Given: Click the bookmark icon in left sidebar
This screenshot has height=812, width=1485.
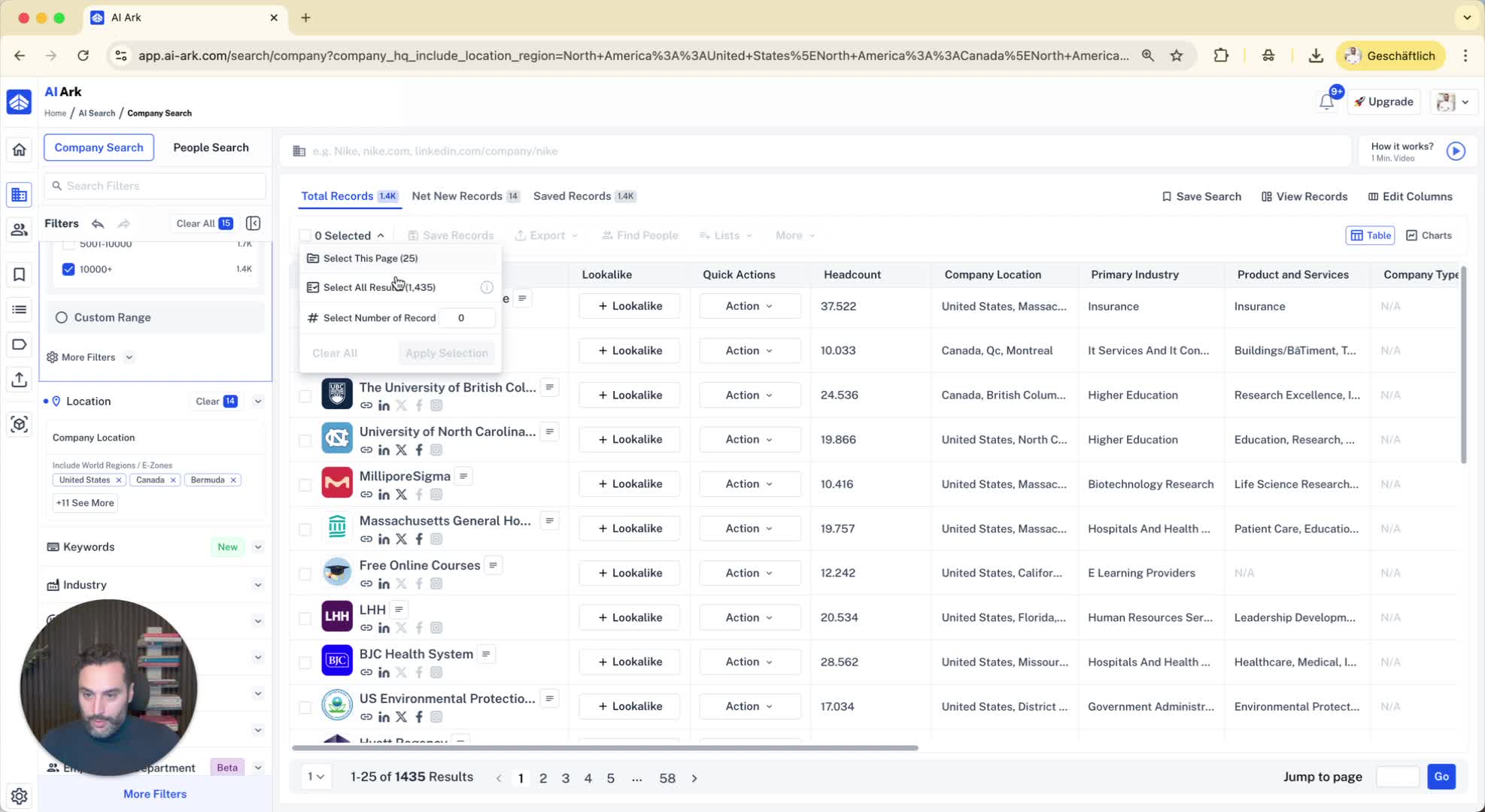Looking at the screenshot, I should 19,274.
